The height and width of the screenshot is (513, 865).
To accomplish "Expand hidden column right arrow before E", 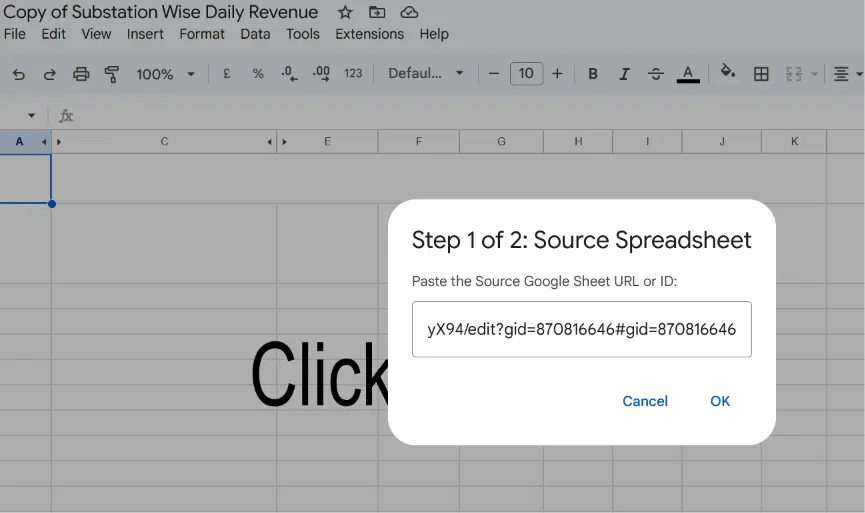I will (x=284, y=142).
